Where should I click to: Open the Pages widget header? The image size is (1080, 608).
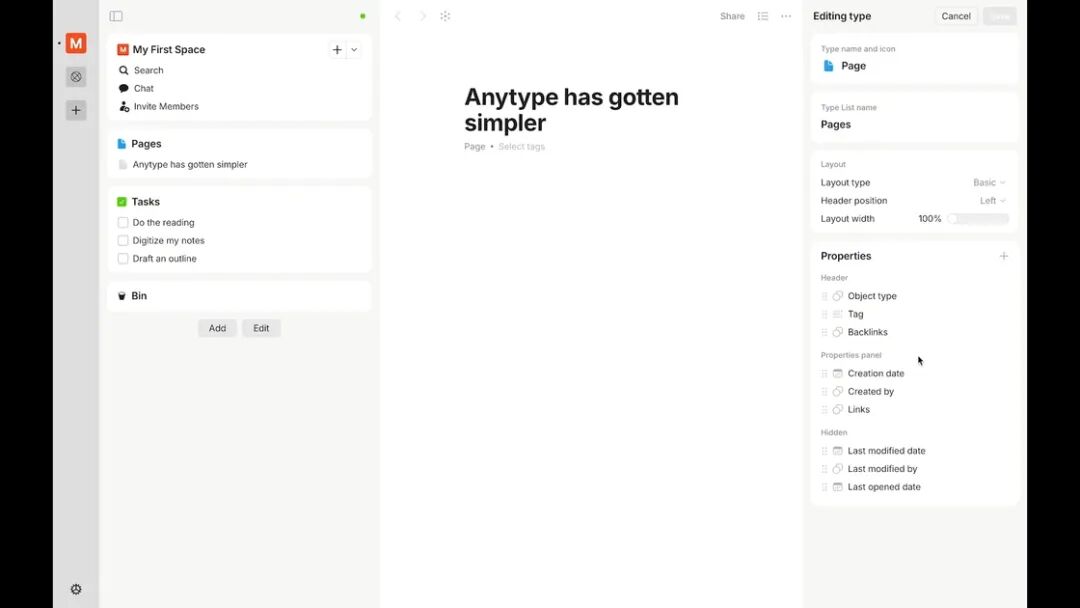pos(146,144)
